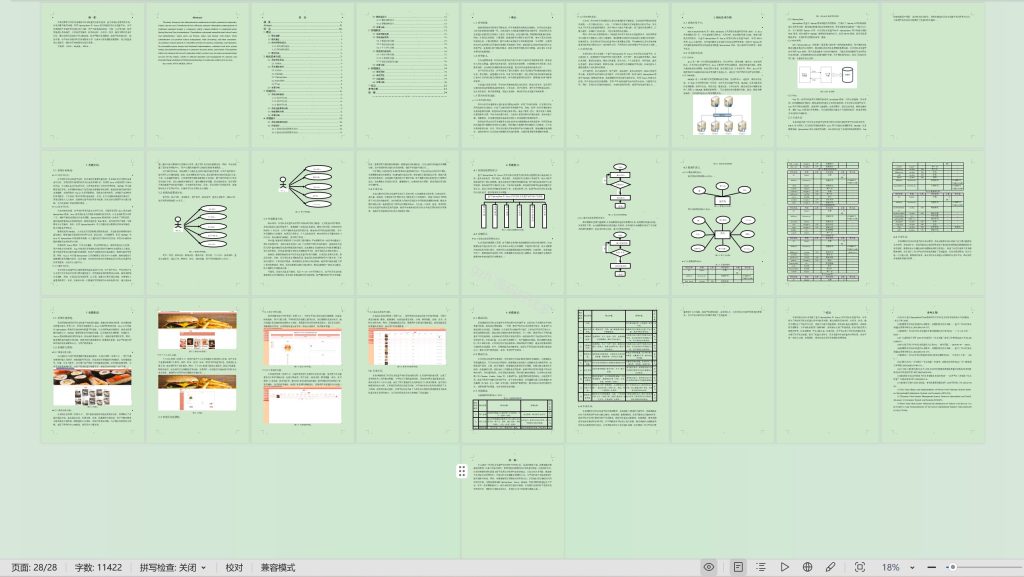Select the page with sushi photo screenshot
This screenshot has width=1024, height=577.
point(93,371)
